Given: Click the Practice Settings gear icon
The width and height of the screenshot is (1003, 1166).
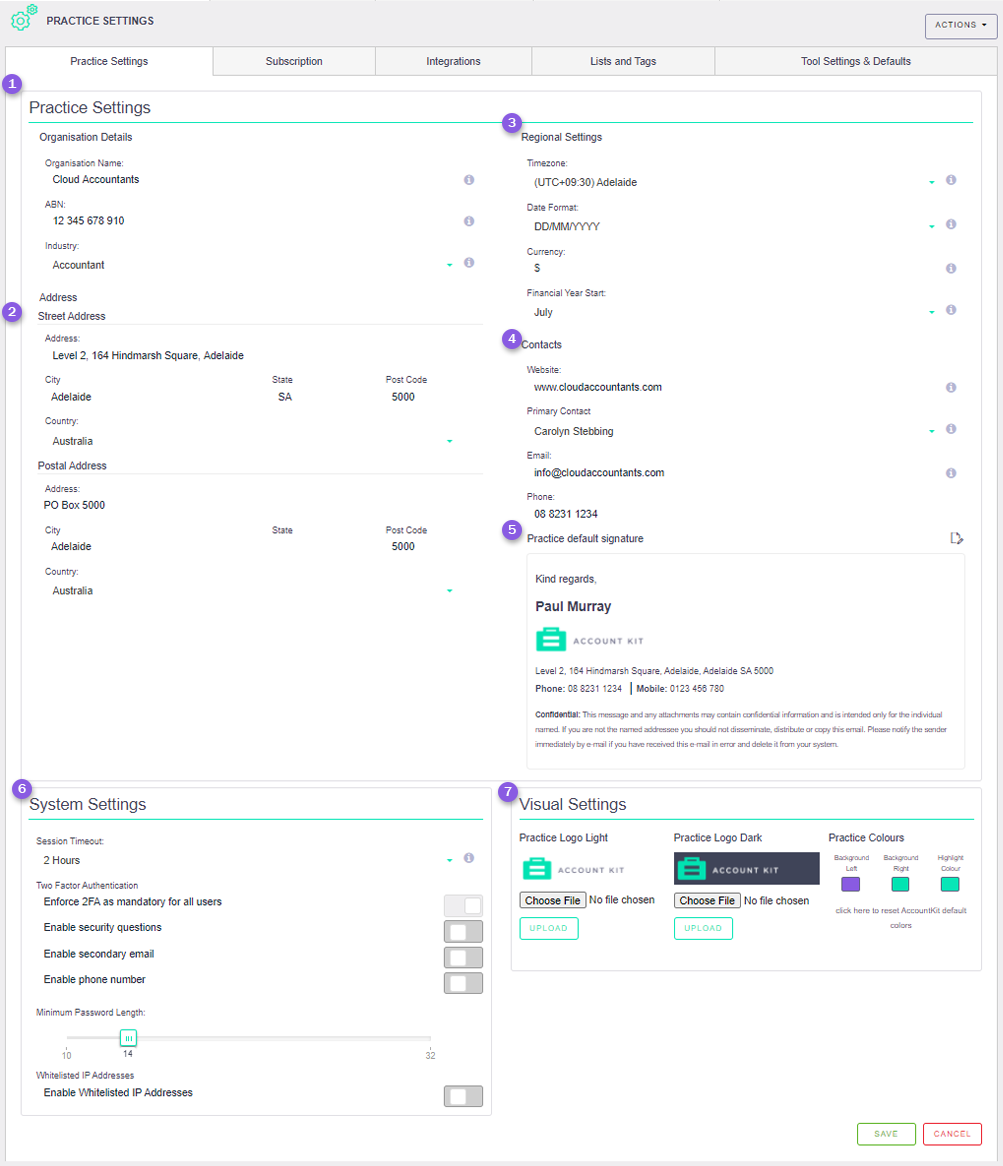Looking at the screenshot, I should click(x=23, y=18).
